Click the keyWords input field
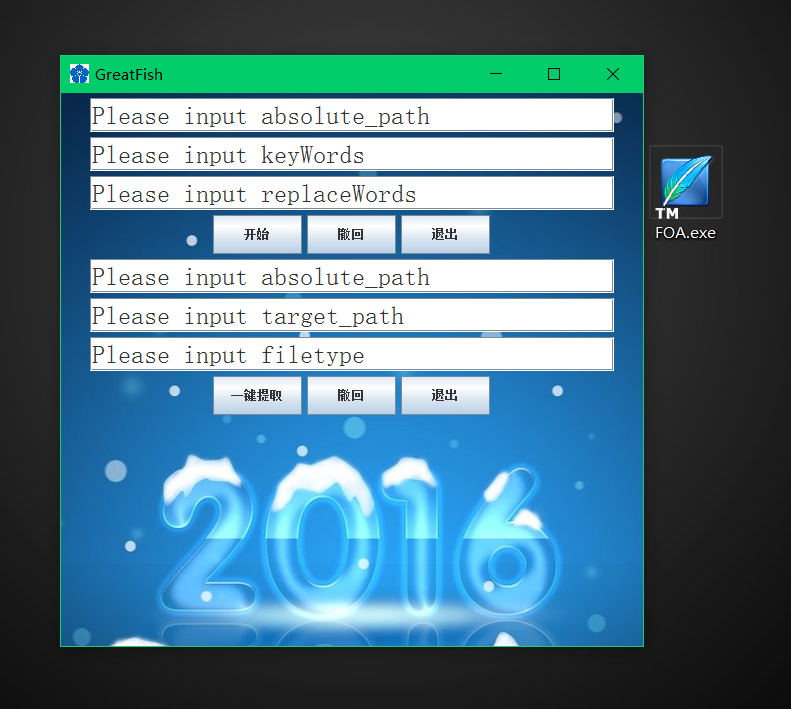This screenshot has height=709, width=791. pos(352,154)
